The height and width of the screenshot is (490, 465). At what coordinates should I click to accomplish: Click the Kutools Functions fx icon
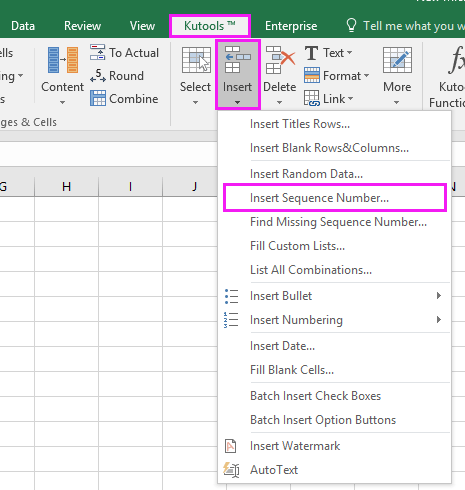(x=456, y=60)
